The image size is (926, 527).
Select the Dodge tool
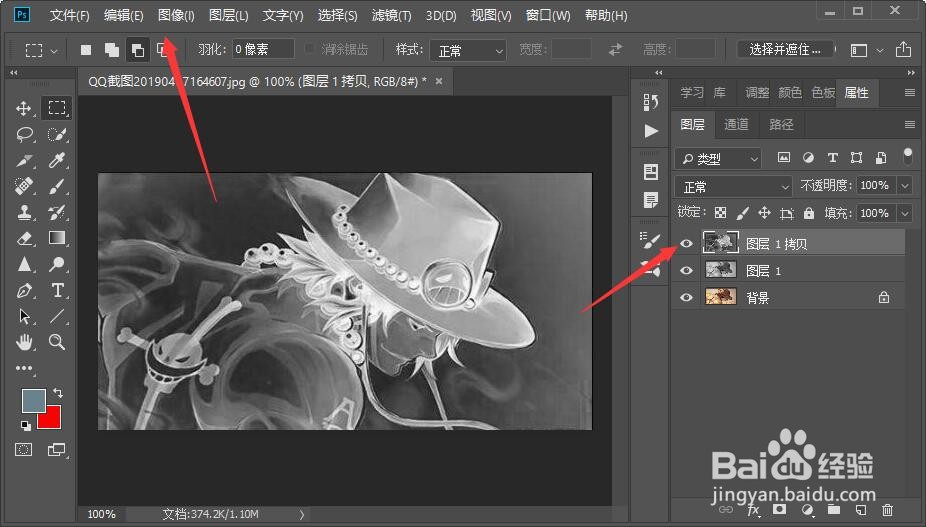point(57,264)
